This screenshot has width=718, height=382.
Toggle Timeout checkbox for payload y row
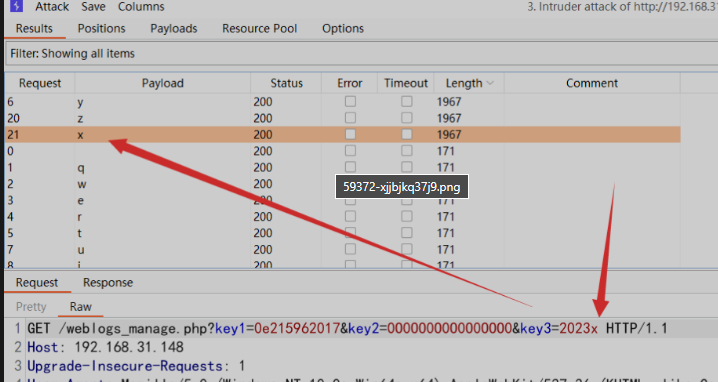click(x=407, y=101)
